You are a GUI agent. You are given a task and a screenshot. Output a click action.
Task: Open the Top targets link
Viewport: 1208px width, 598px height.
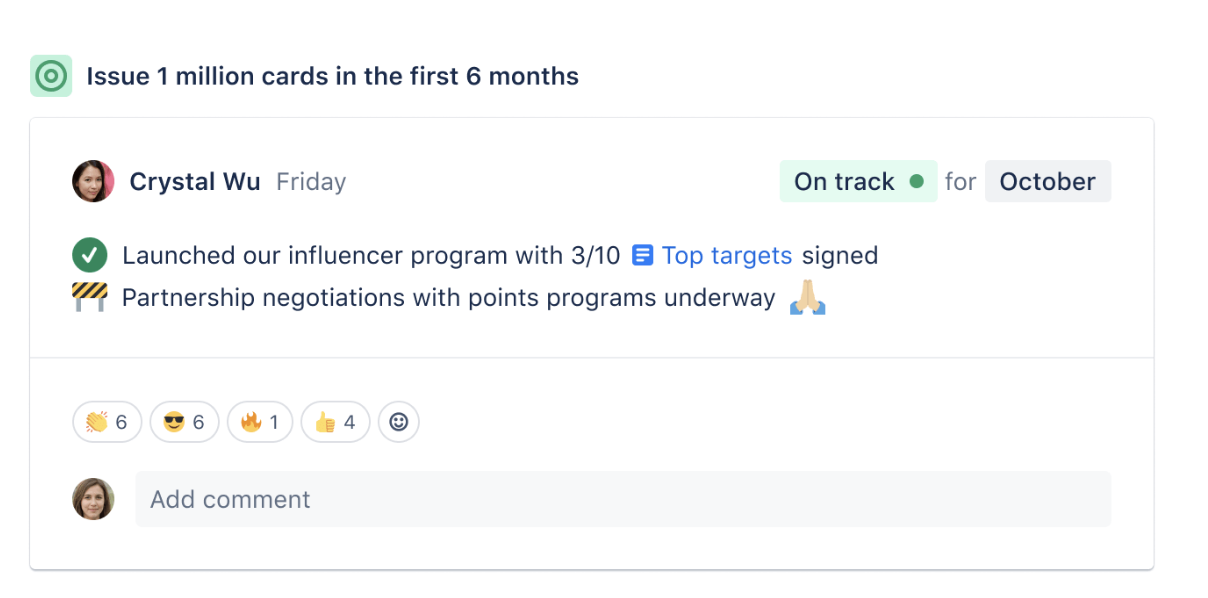coord(727,255)
